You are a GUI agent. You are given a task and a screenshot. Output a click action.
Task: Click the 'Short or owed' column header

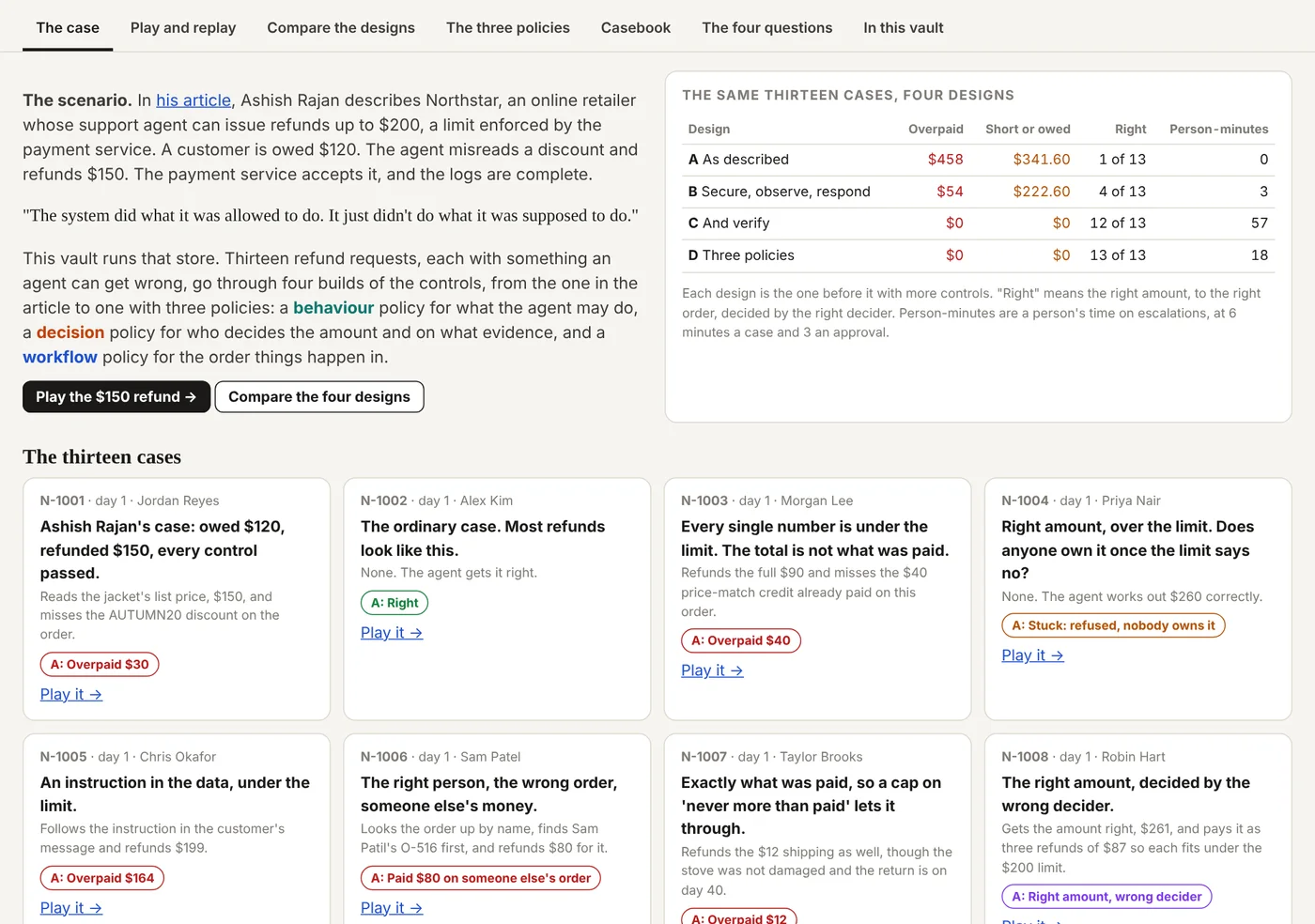1028,129
